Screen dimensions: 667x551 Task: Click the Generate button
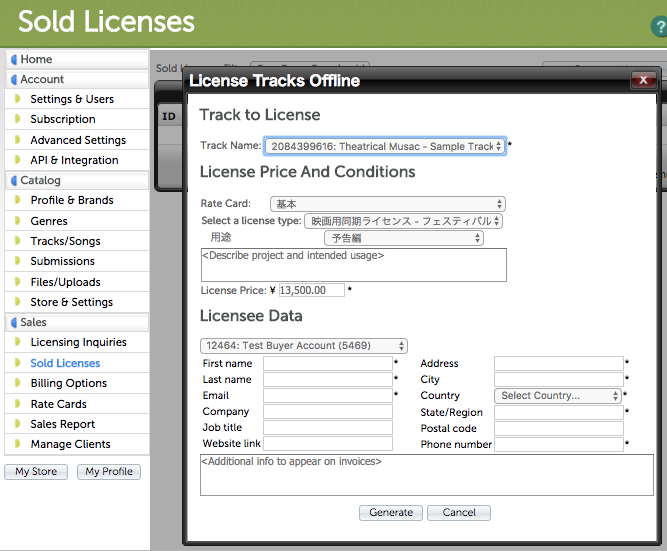point(390,513)
